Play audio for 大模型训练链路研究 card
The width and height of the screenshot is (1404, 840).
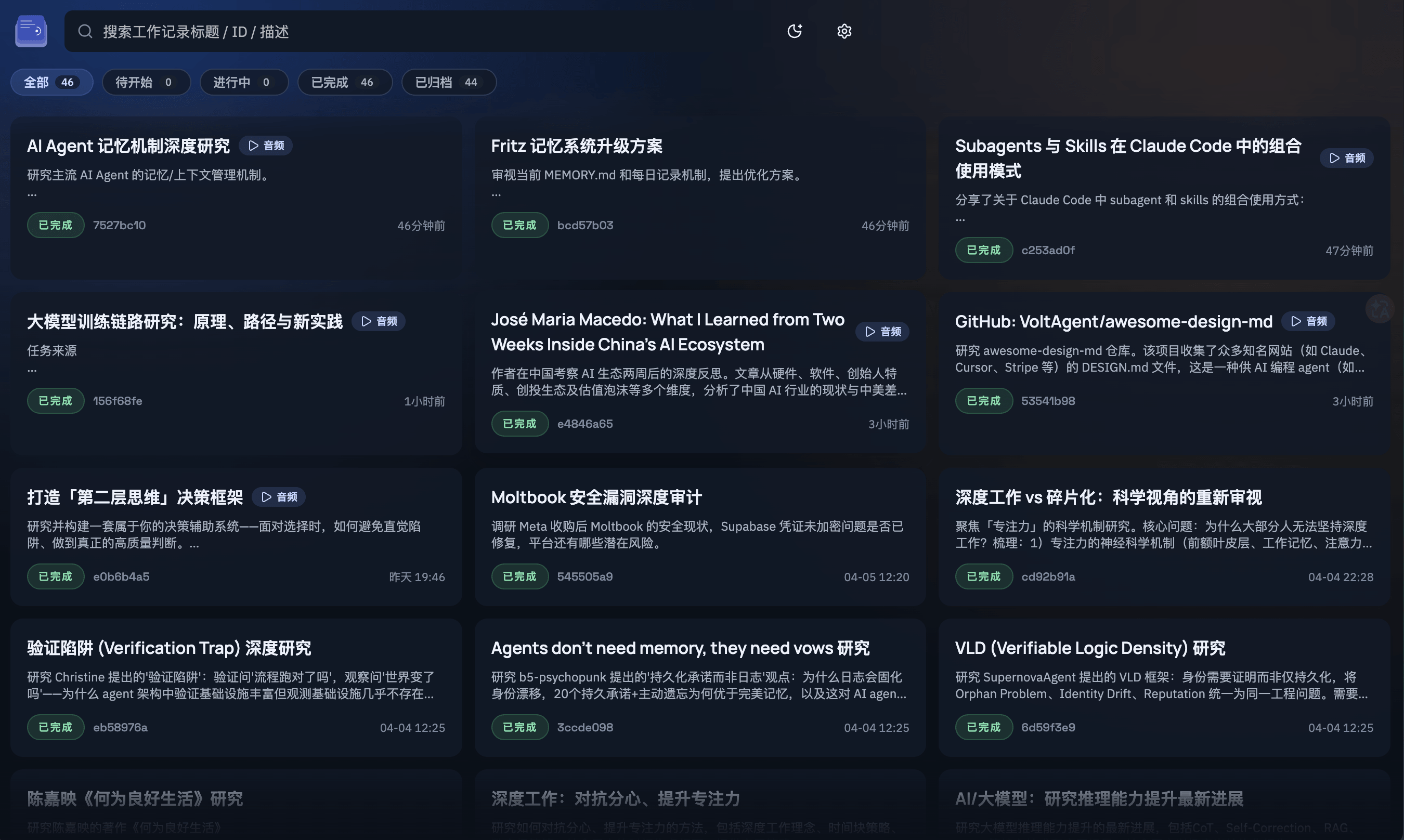pyautogui.click(x=379, y=321)
